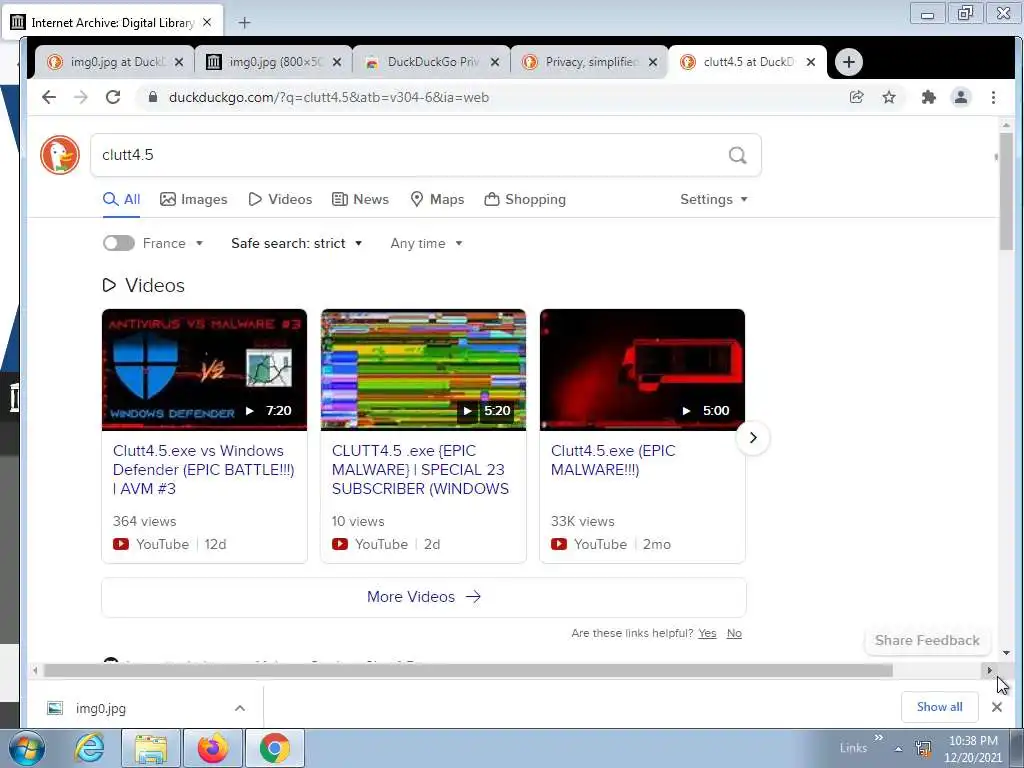
Task: Click the forward navigation arrow
Action: [80, 97]
